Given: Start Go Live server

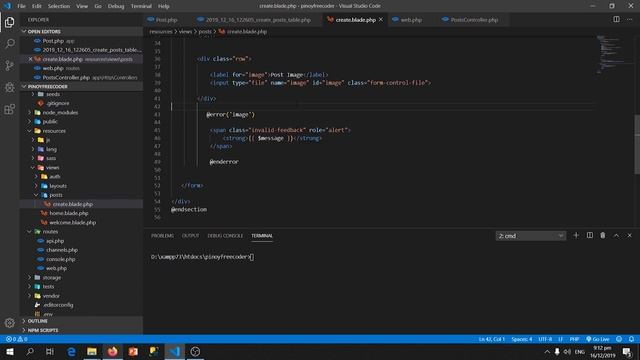Looking at the screenshot, I should tap(598, 339).
